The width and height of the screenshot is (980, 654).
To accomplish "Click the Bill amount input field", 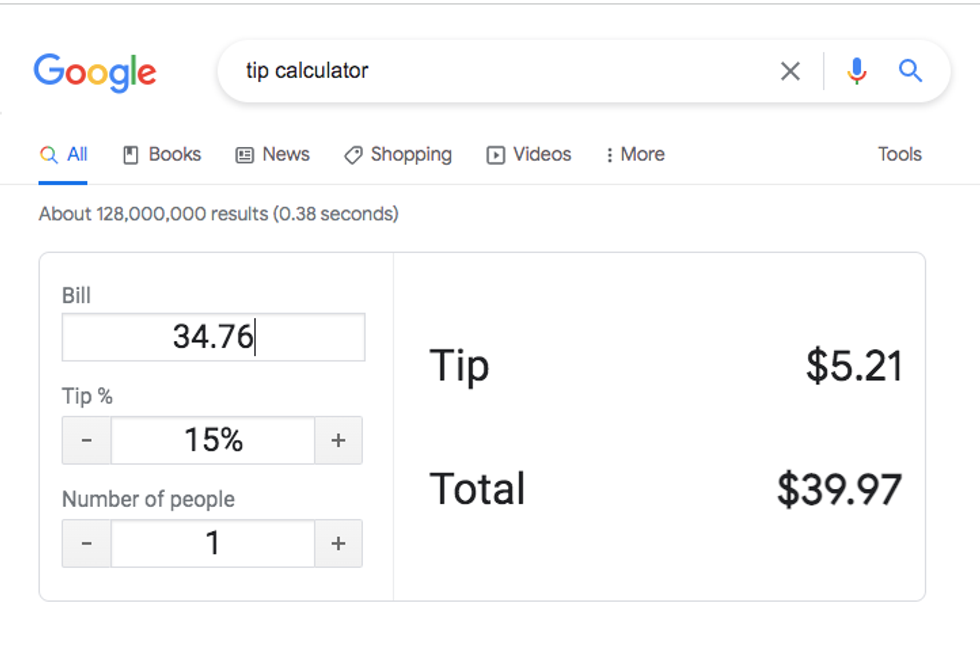I will (x=213, y=337).
